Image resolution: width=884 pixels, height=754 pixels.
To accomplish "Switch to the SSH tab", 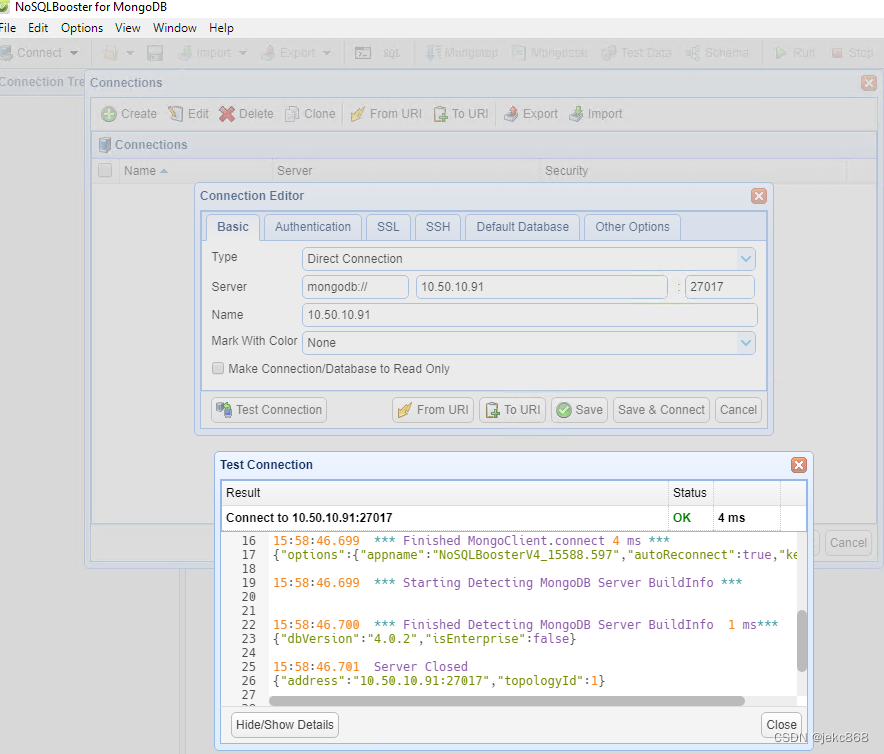I will click(438, 227).
